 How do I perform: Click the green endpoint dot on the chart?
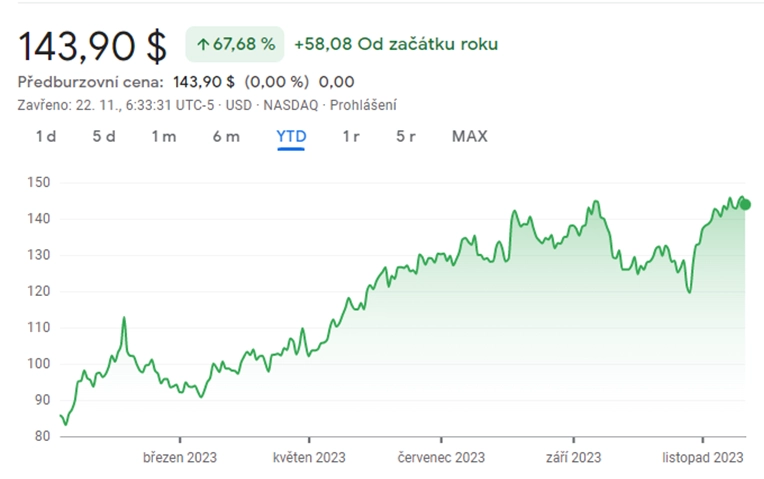coord(745,205)
